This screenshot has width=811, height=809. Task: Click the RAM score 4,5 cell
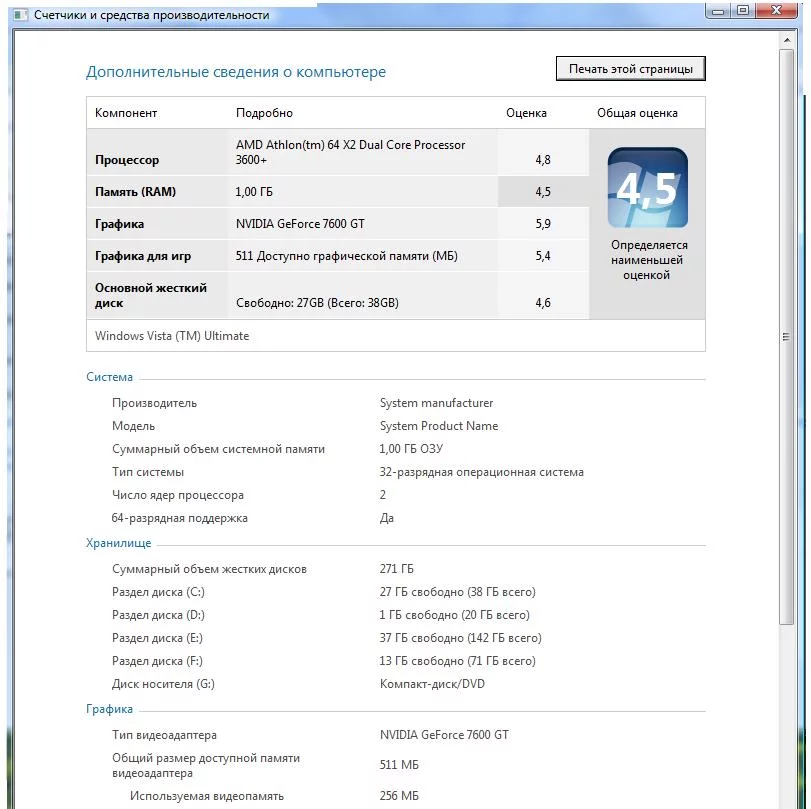click(x=543, y=192)
